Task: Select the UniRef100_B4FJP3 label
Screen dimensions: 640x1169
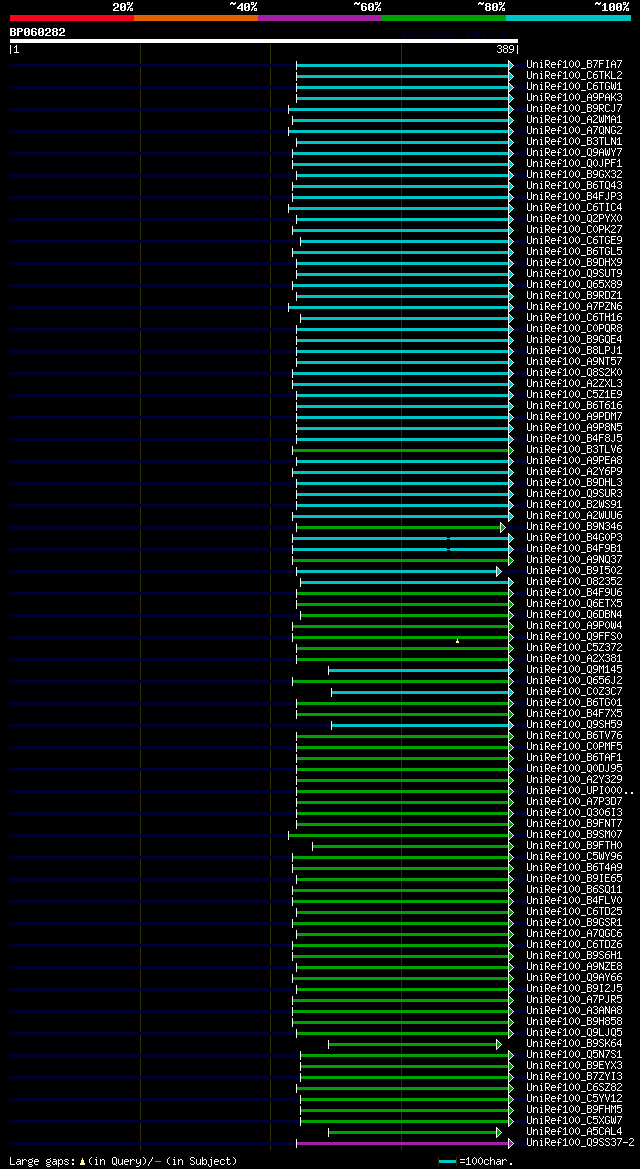Action: tap(574, 197)
